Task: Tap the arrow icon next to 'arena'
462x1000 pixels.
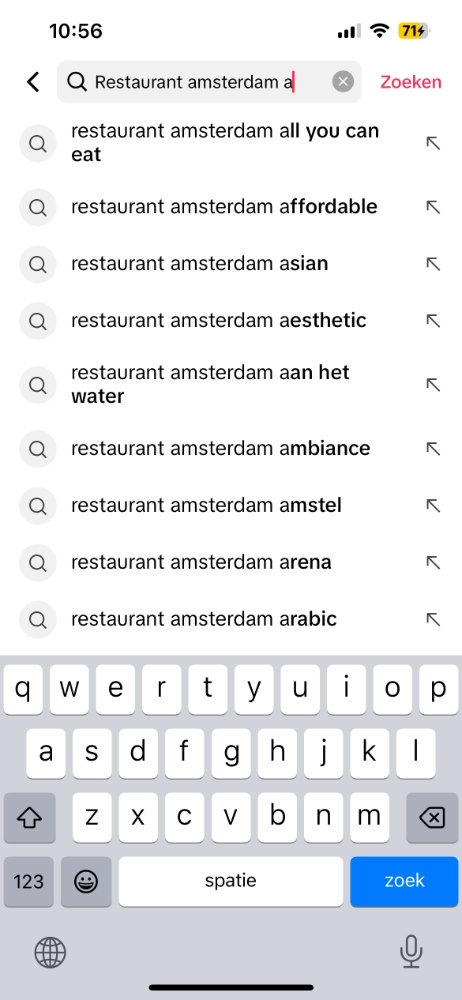Action: (x=433, y=562)
